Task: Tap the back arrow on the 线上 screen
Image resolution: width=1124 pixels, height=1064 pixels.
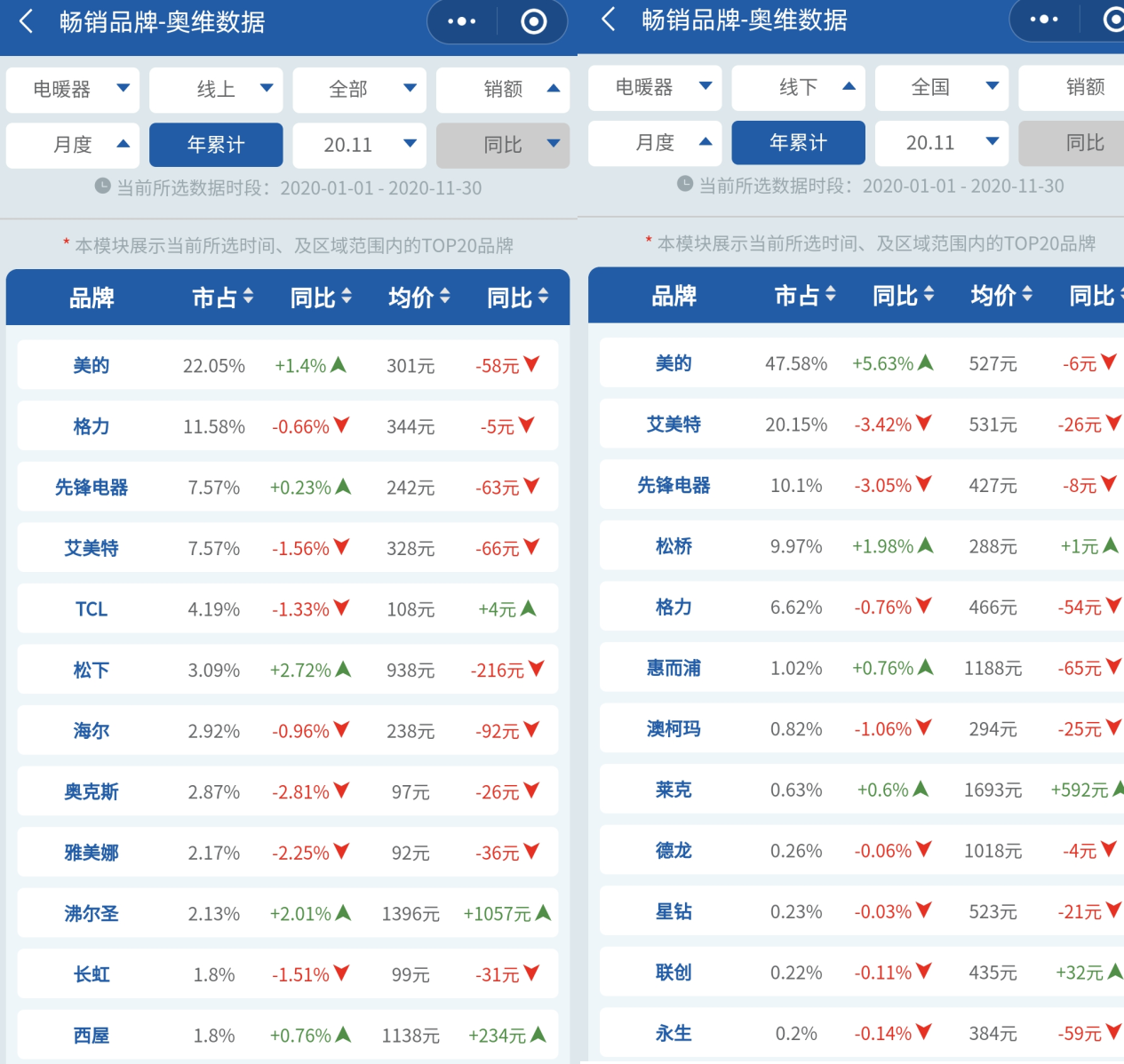Action: click(x=27, y=21)
